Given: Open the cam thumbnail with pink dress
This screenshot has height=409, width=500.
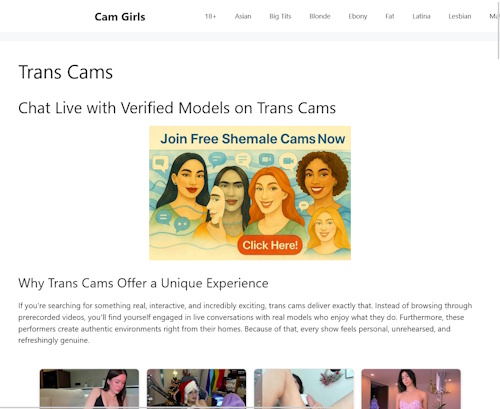Looking at the screenshot, I should point(411,388).
